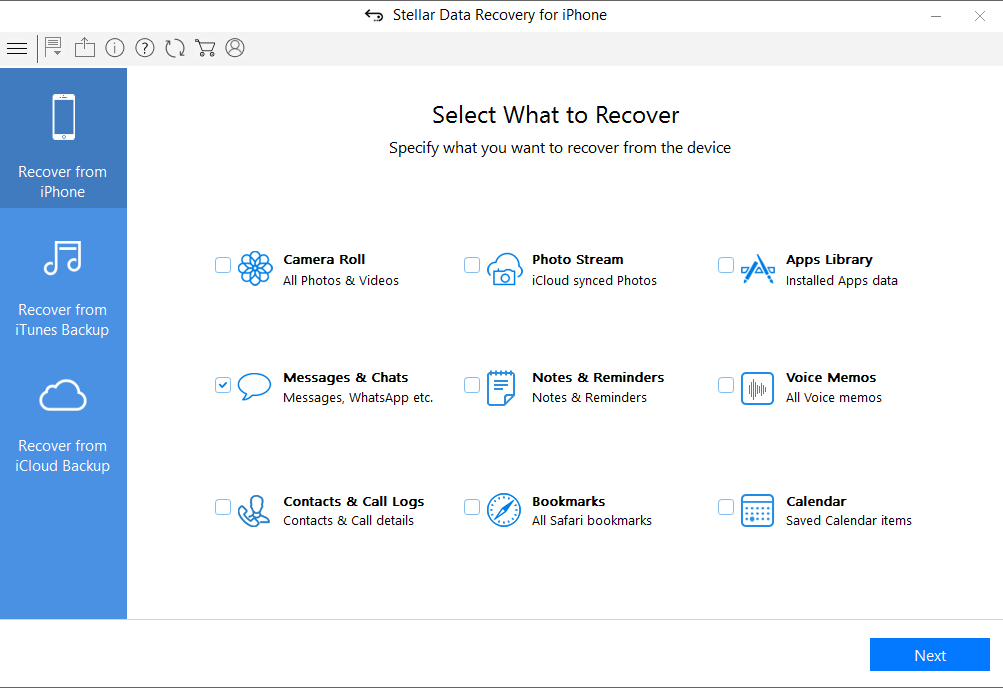Enable the Apps Library checkbox
The image size is (1003, 688).
click(725, 265)
